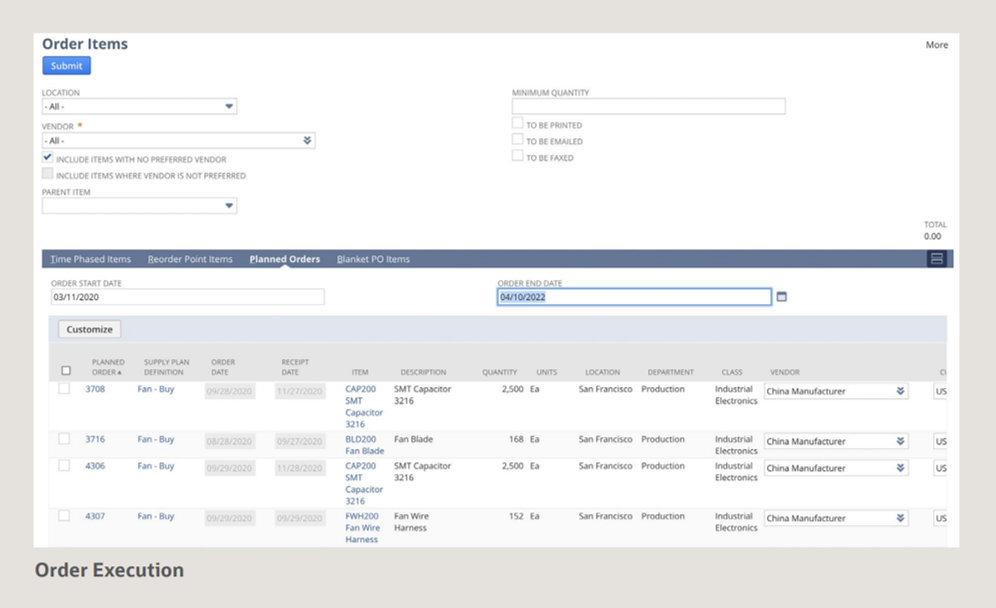Expand vendor dropdown for order 4306
The image size is (996, 608).
[900, 468]
